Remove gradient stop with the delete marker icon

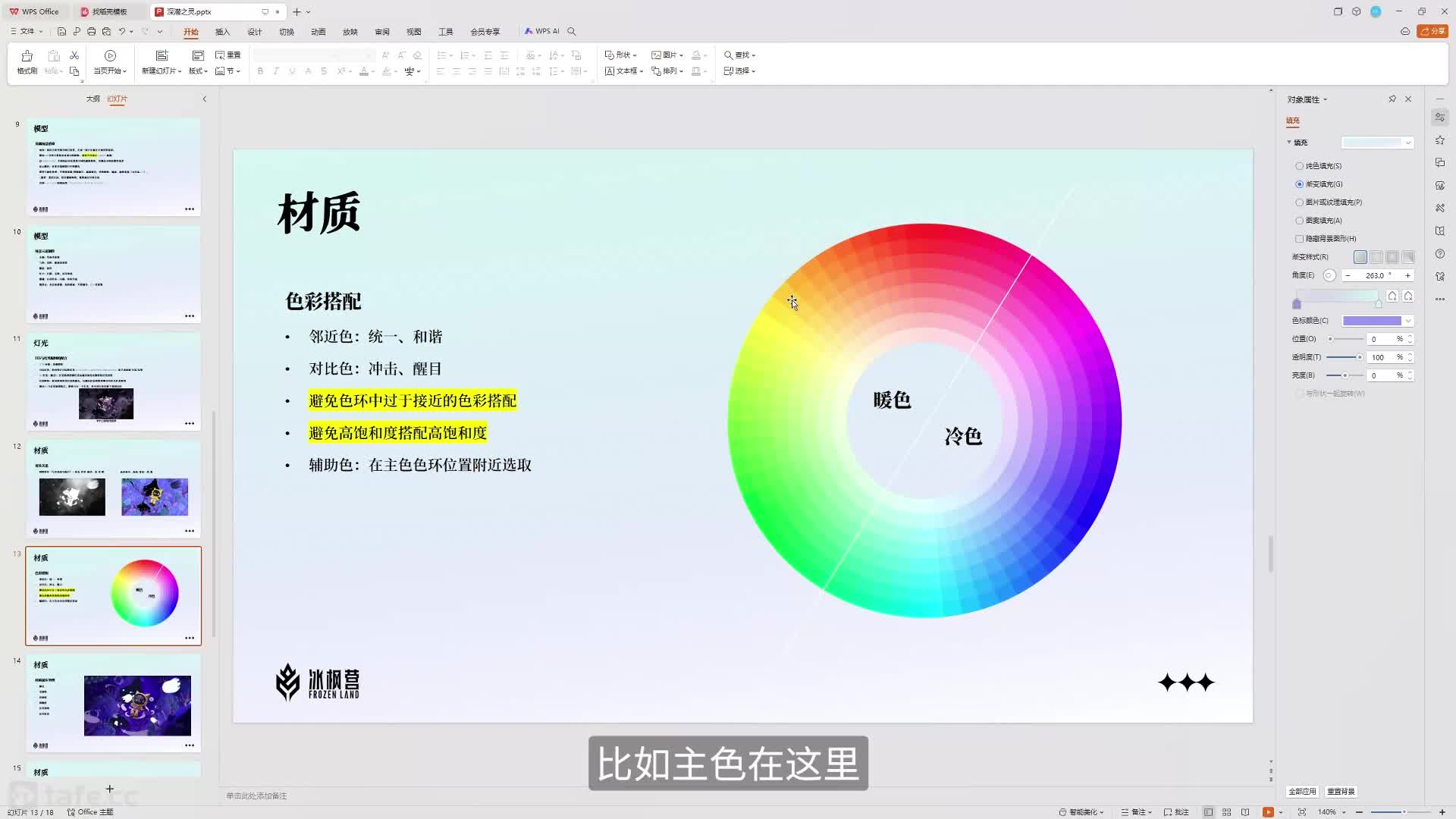click(x=1408, y=297)
